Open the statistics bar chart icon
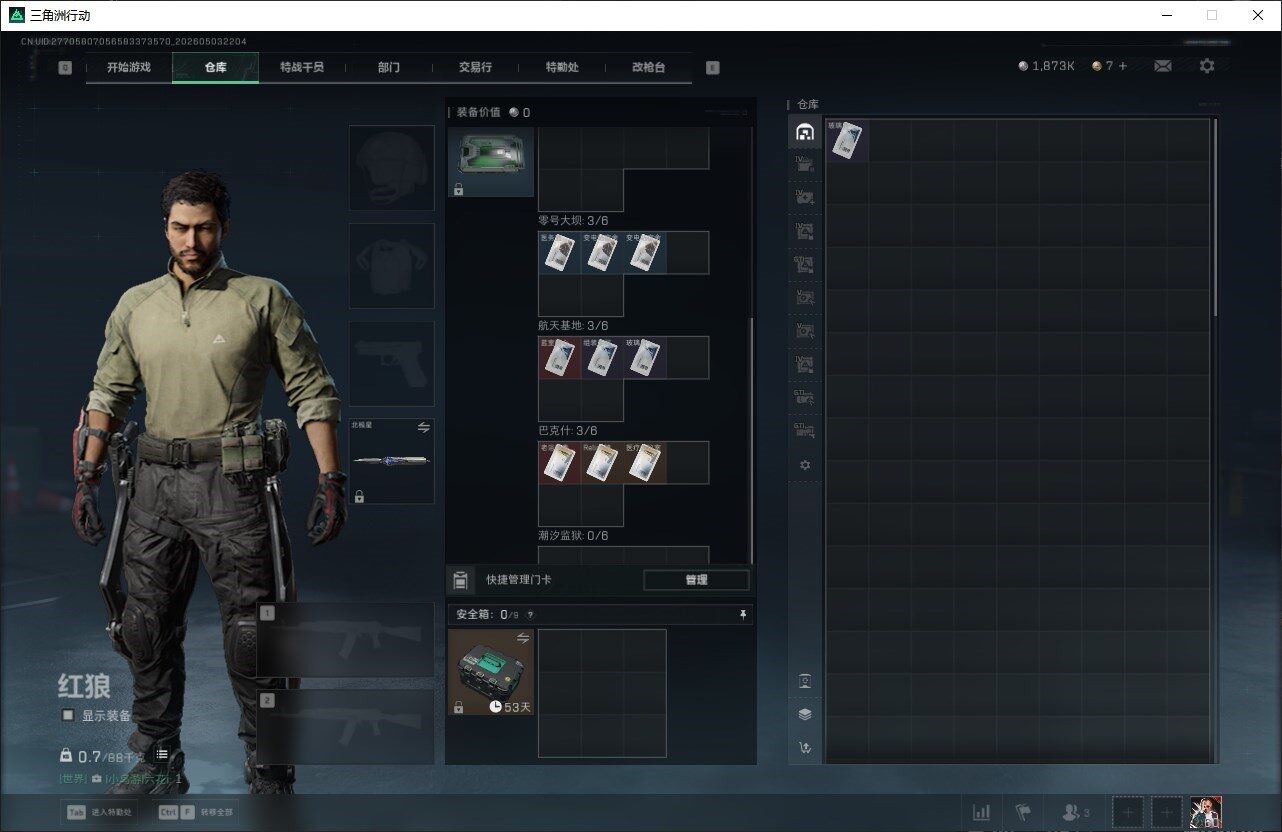Screen dimensions: 1282x832 click(982, 812)
